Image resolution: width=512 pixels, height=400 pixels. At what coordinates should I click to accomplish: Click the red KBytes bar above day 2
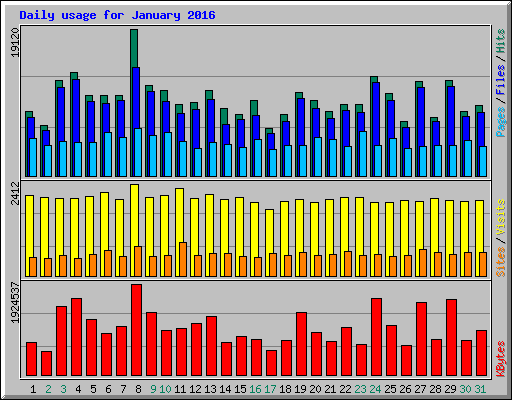point(46,364)
